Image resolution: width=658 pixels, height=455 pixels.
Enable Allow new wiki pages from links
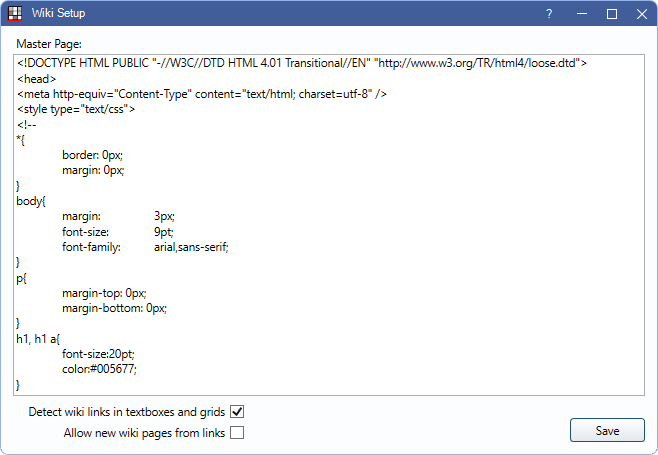tap(237, 433)
